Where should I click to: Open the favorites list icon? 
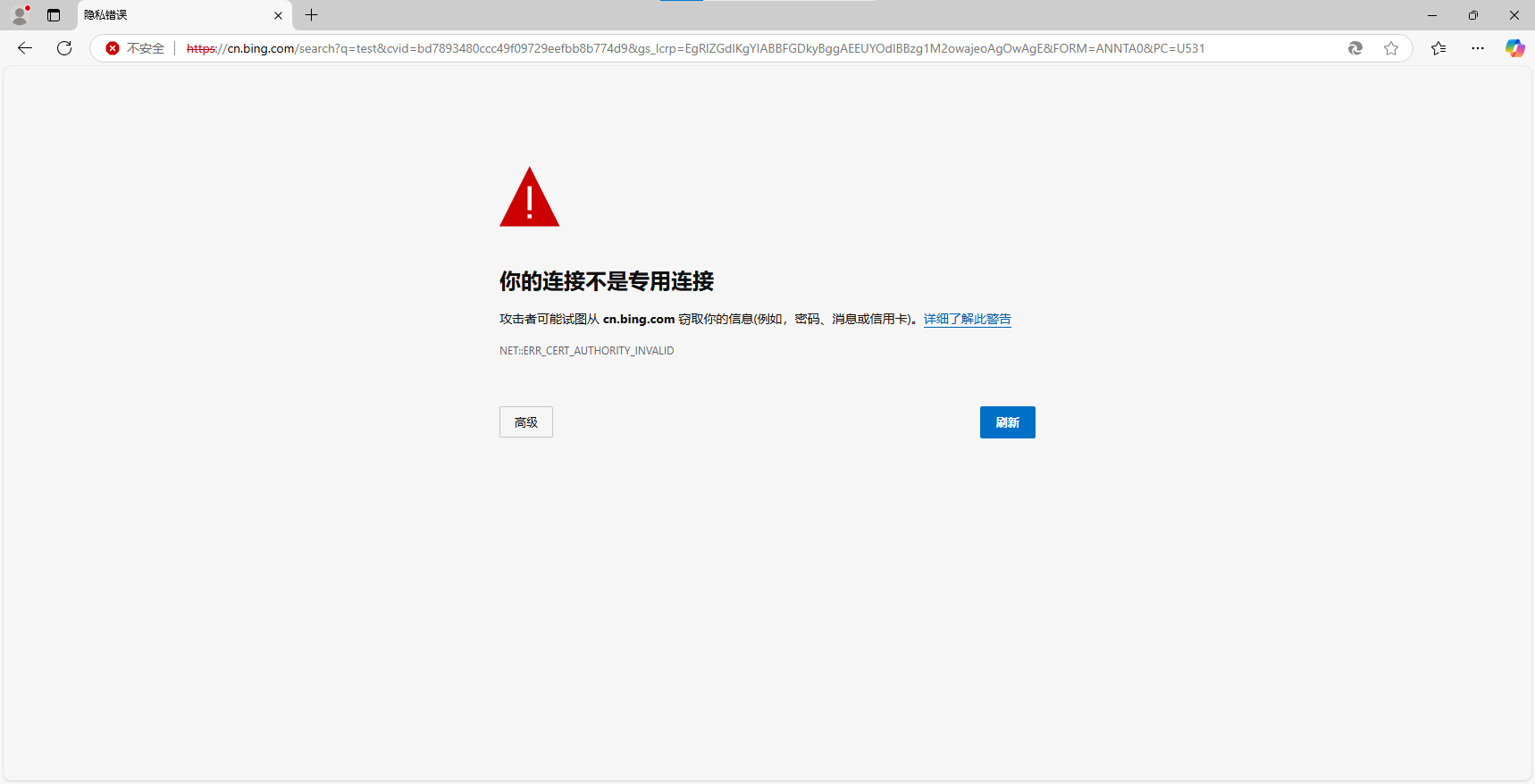point(1439,48)
